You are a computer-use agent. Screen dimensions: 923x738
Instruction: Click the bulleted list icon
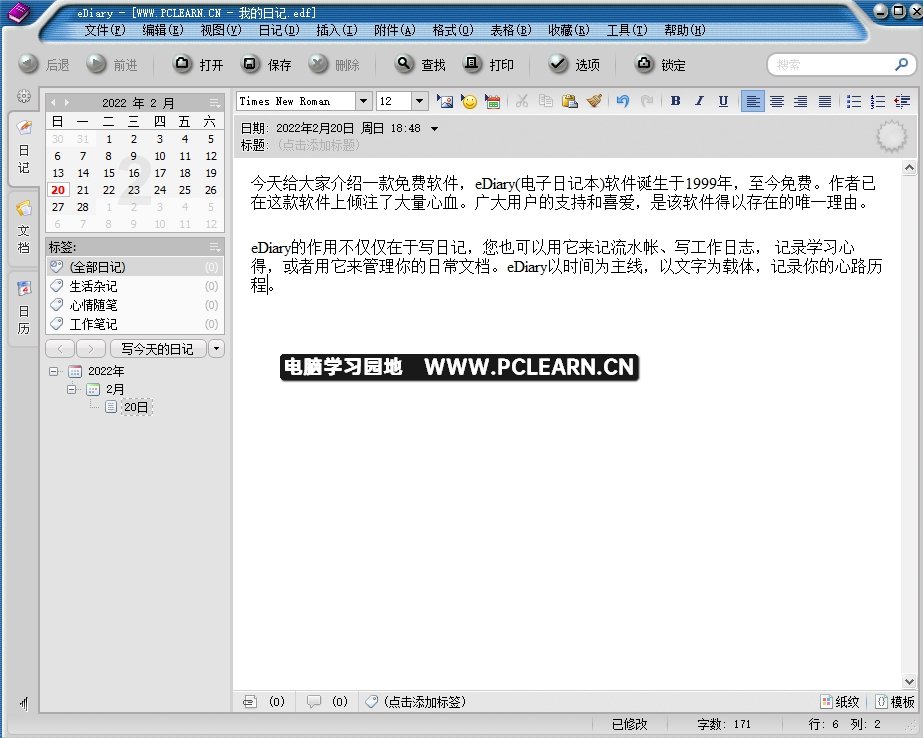point(854,101)
